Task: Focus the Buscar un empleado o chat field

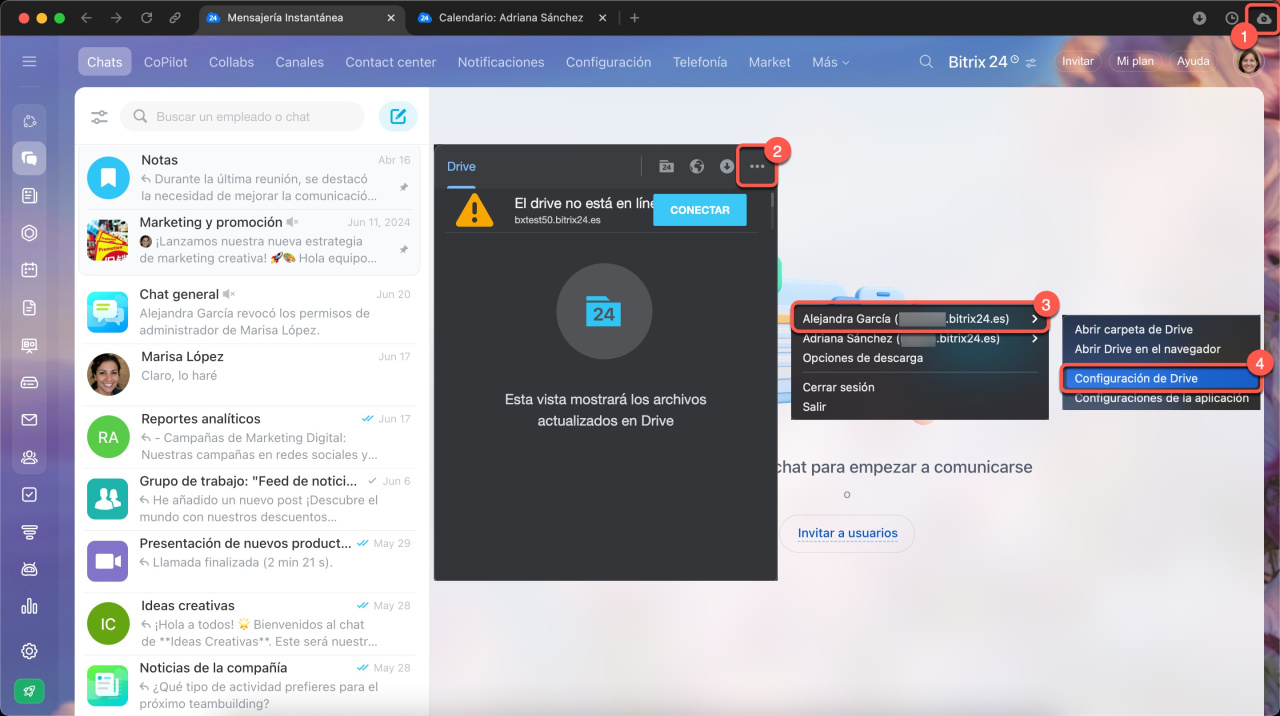Action: click(x=242, y=117)
